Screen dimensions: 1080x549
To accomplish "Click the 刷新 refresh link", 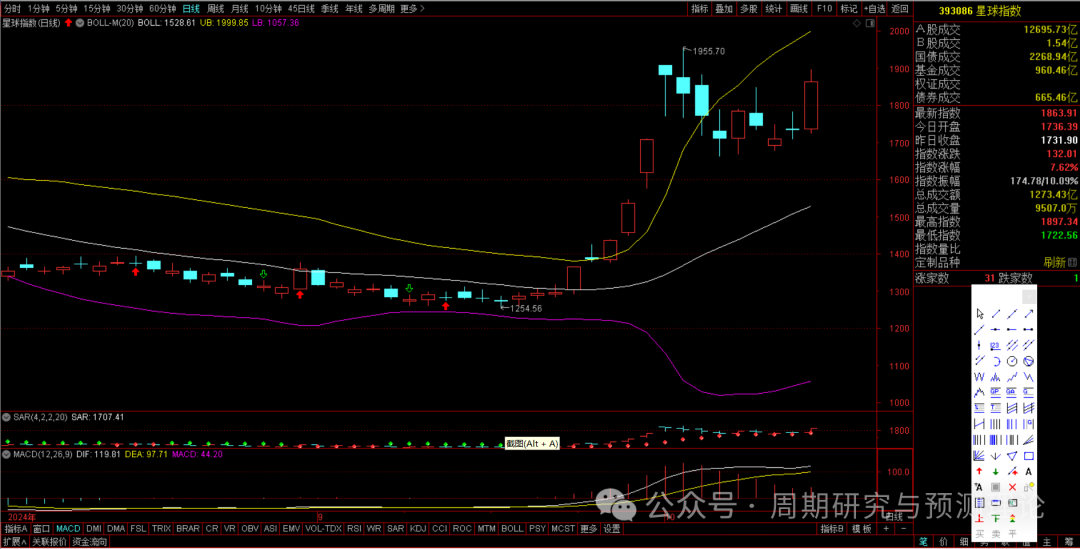I will (1054, 262).
